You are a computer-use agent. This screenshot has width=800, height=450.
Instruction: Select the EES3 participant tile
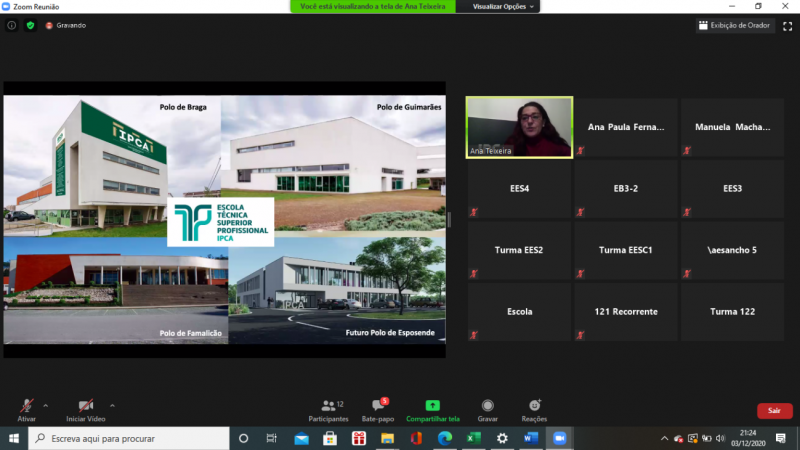[x=733, y=189]
